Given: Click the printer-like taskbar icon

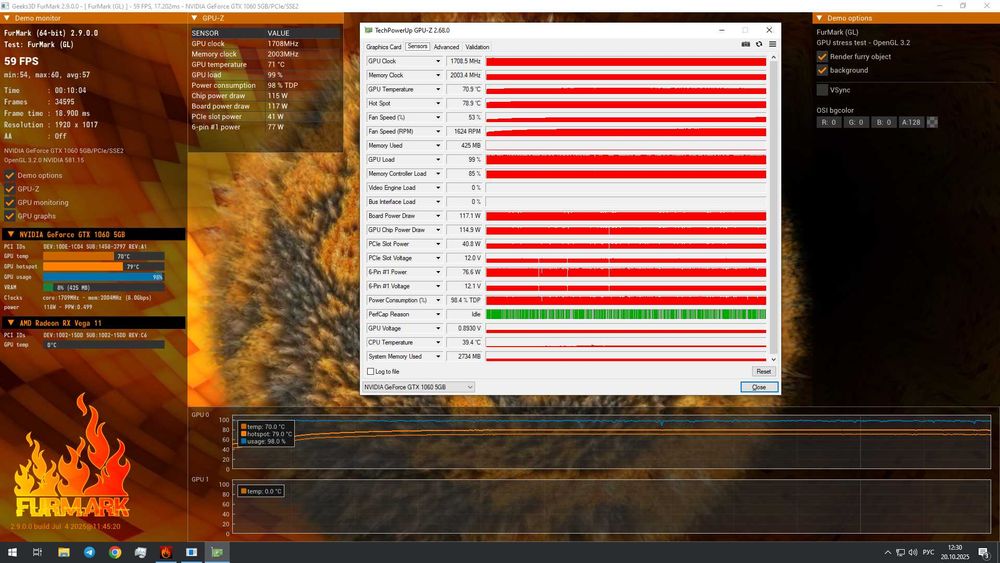Looking at the screenshot, I should pyautogui.click(x=140, y=552).
